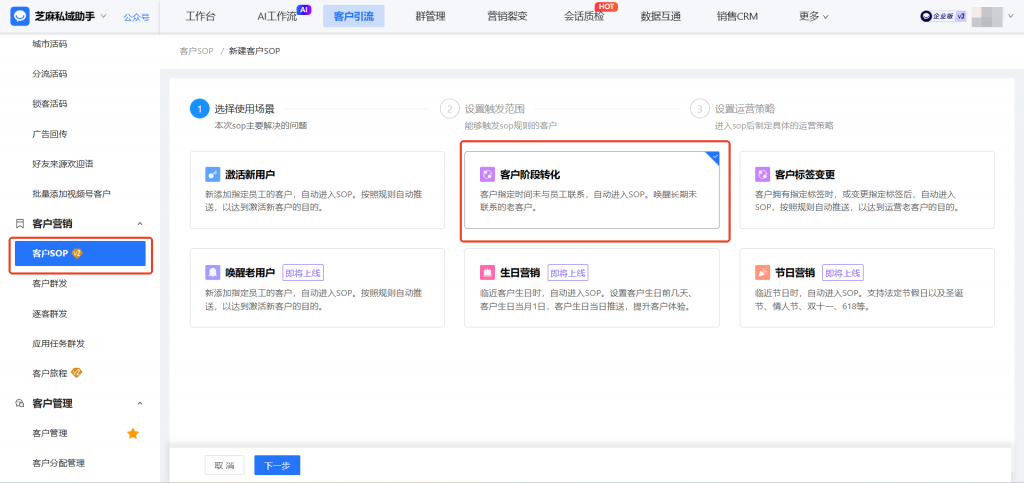This screenshot has height=483, width=1024.
Task: Click the 取消 button
Action: point(225,465)
